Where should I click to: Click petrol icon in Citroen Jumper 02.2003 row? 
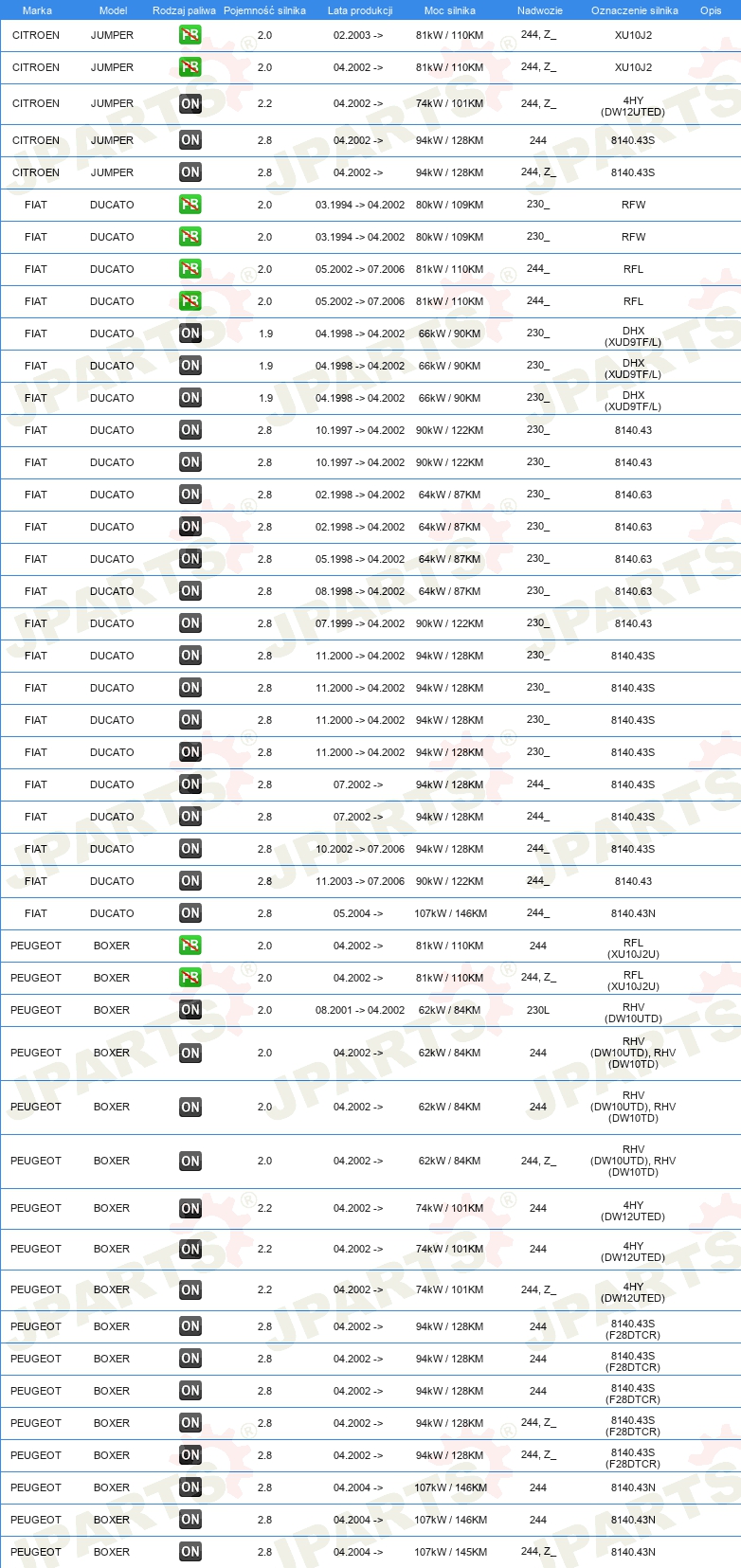coord(190,35)
